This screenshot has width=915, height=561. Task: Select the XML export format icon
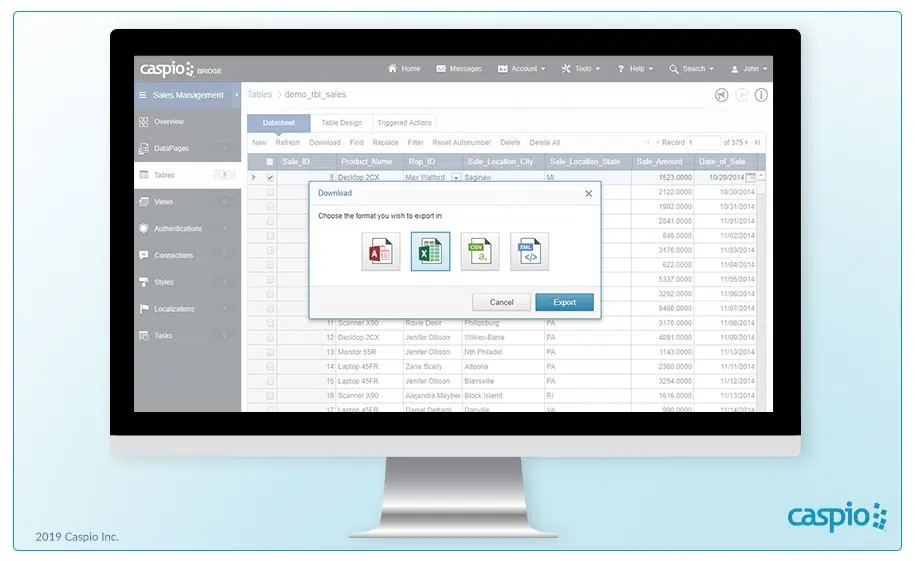[x=530, y=252]
